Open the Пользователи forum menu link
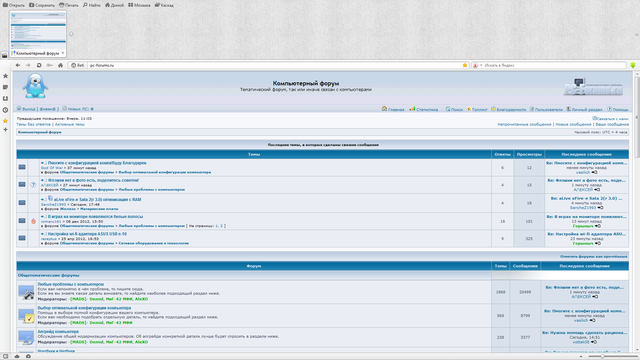 pyautogui.click(x=546, y=109)
